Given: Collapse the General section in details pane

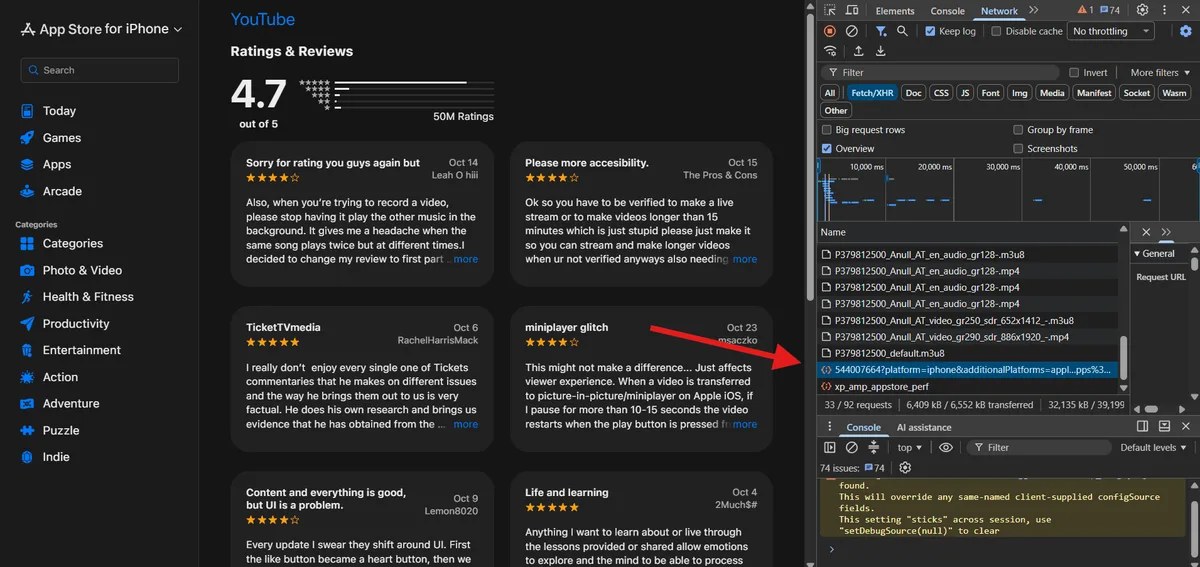Looking at the screenshot, I should pyautogui.click(x=1155, y=254).
